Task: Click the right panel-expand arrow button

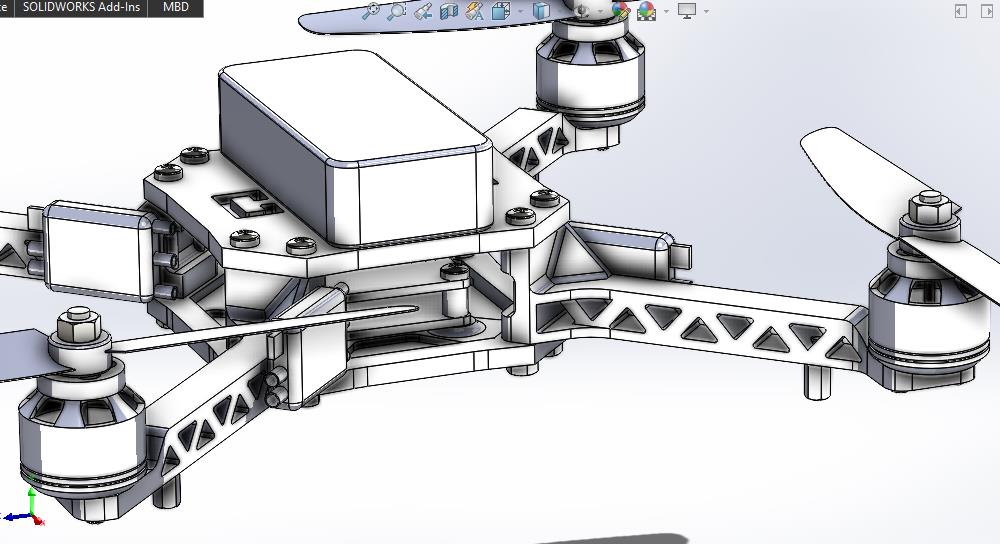Action: click(986, 11)
